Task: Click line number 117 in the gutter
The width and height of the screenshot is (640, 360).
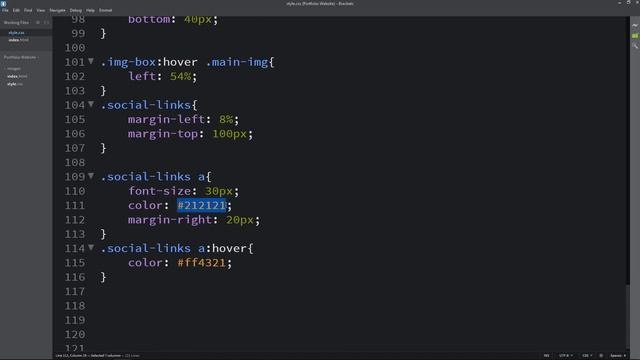Action: [x=75, y=291]
